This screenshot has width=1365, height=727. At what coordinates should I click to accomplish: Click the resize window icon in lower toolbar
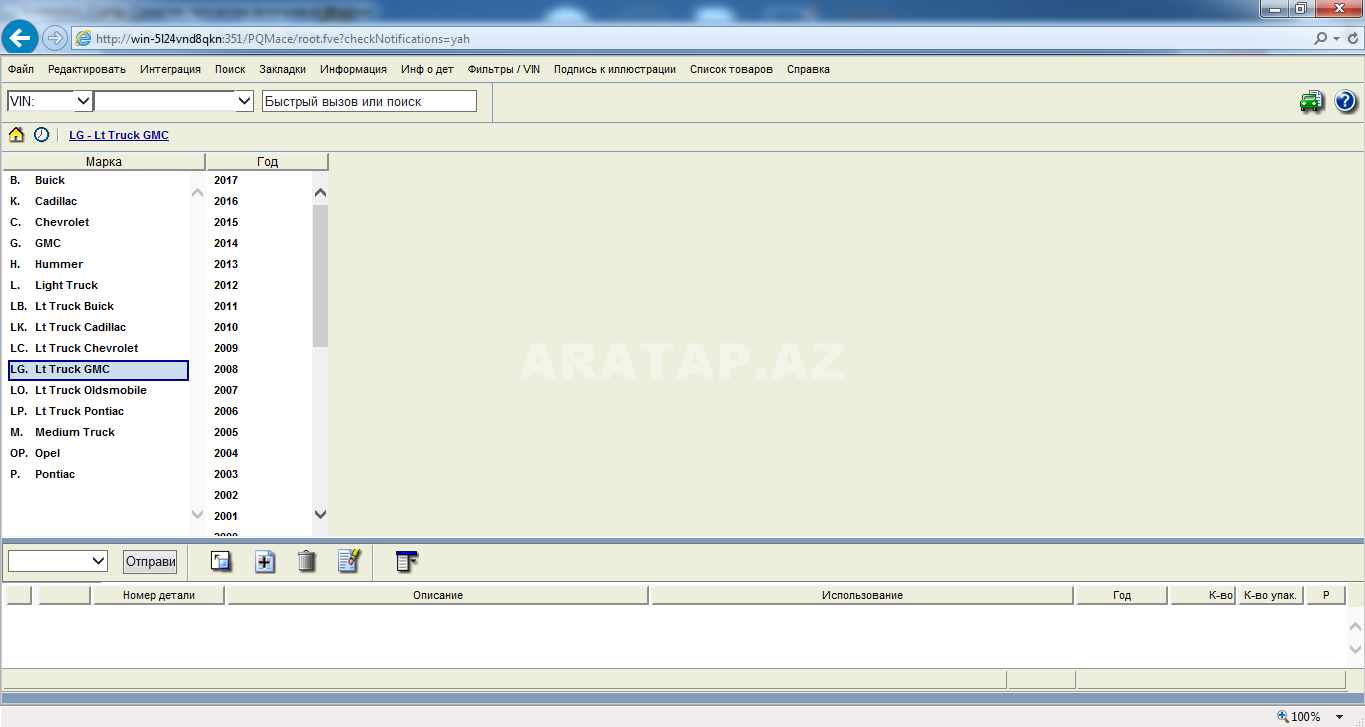tap(221, 561)
